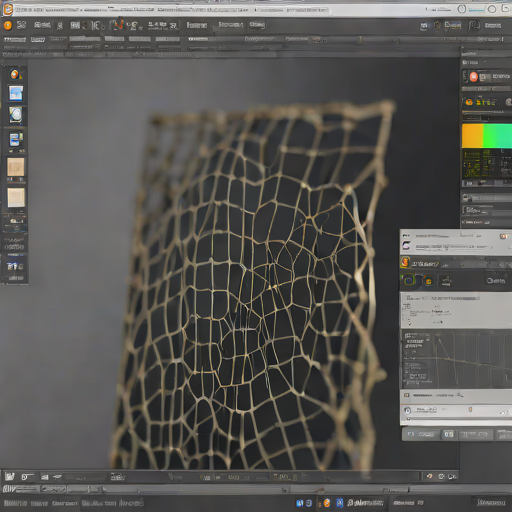Select the blue window icon in left toolbar
Screen dimensions: 512x512
click(x=16, y=93)
